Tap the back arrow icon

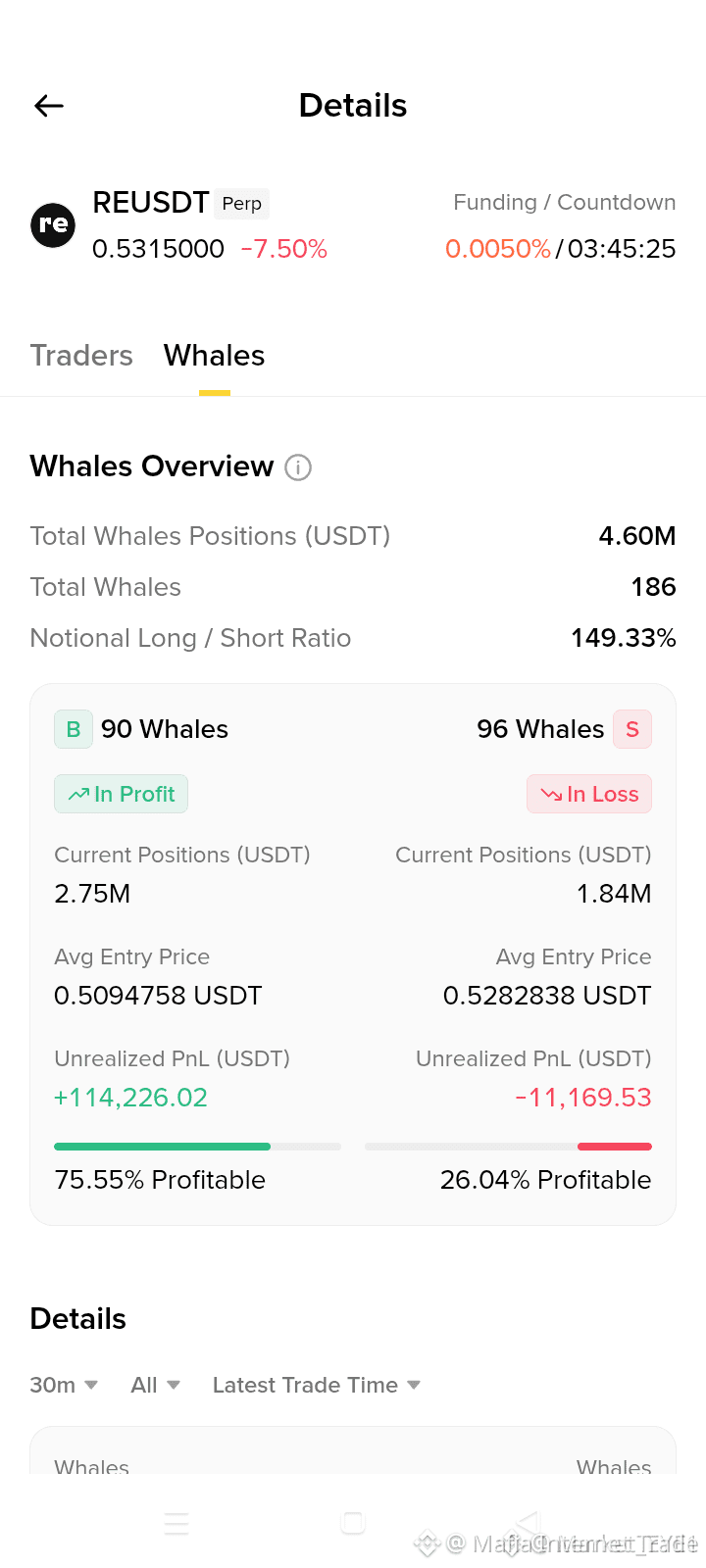pyautogui.click(x=49, y=106)
